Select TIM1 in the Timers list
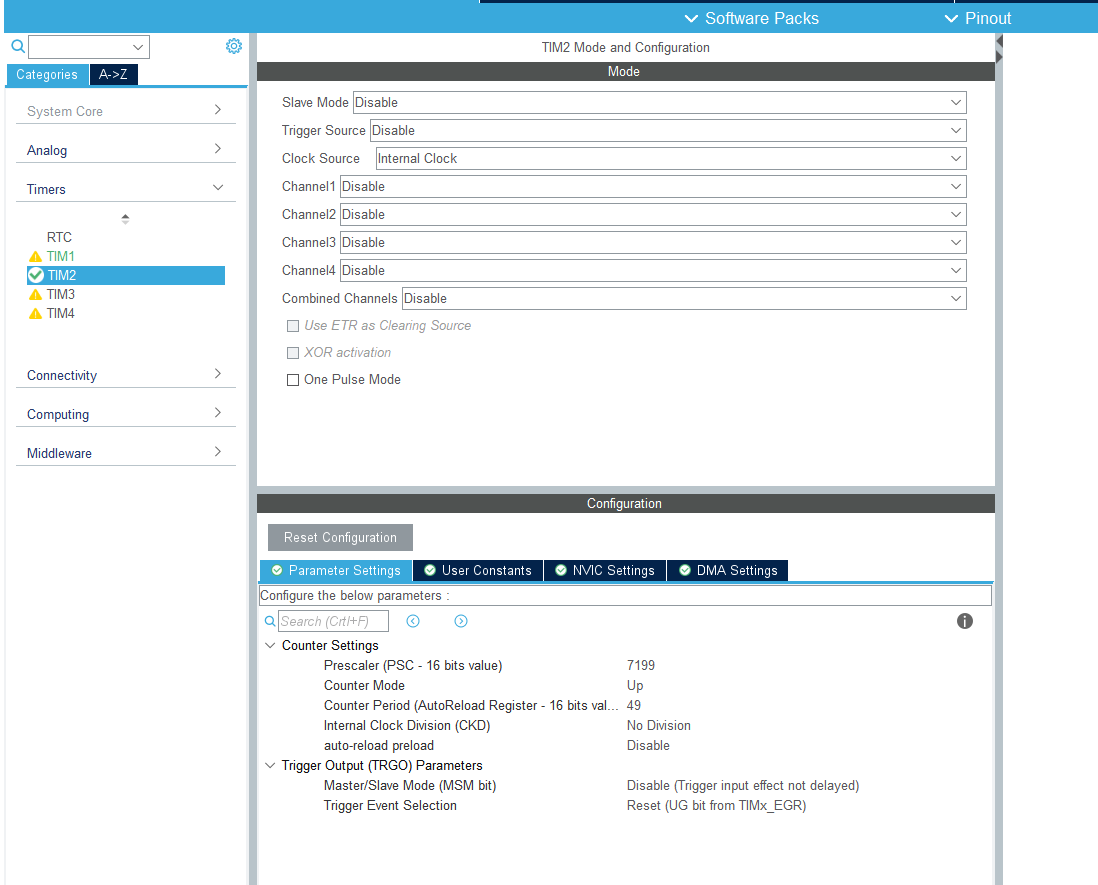1098x885 pixels. click(61, 257)
